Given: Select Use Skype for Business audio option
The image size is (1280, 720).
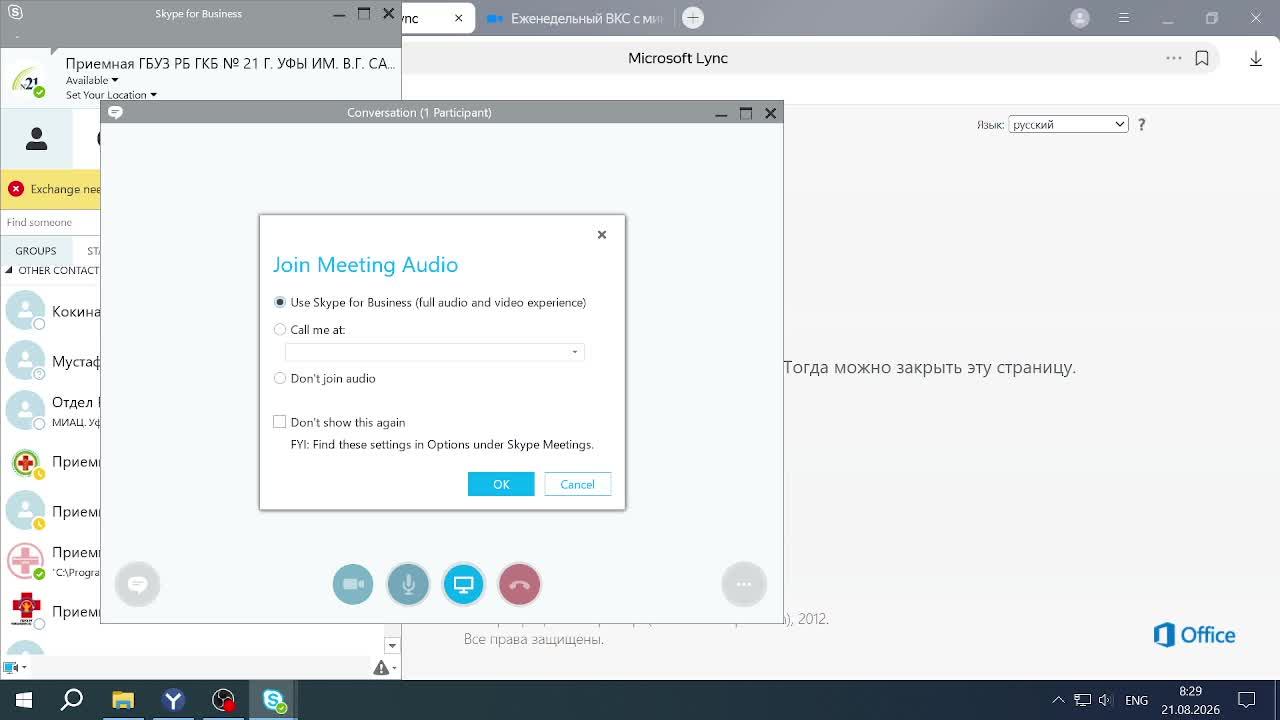Looking at the screenshot, I should tap(280, 302).
